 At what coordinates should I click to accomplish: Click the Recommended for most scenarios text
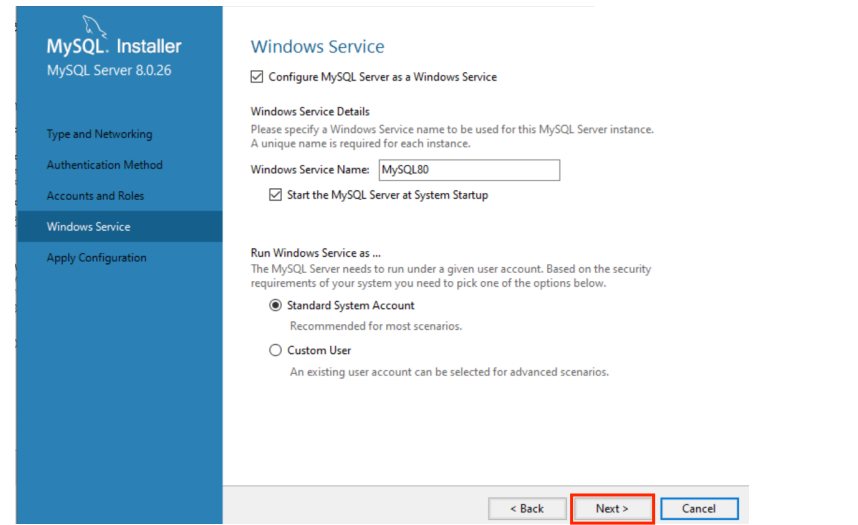pos(376,326)
